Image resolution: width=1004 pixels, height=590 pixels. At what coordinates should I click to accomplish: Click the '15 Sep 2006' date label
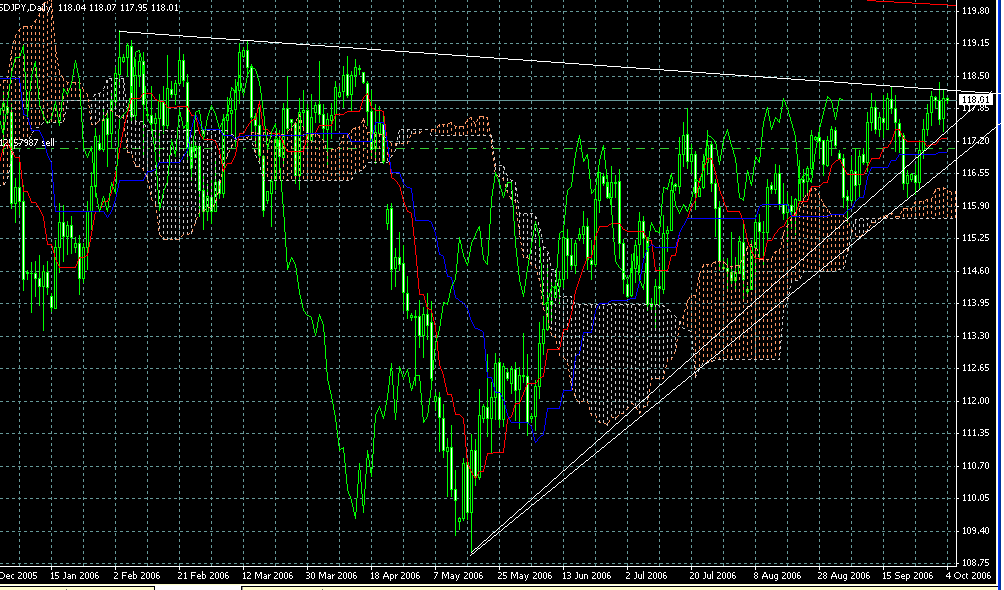tap(908, 575)
